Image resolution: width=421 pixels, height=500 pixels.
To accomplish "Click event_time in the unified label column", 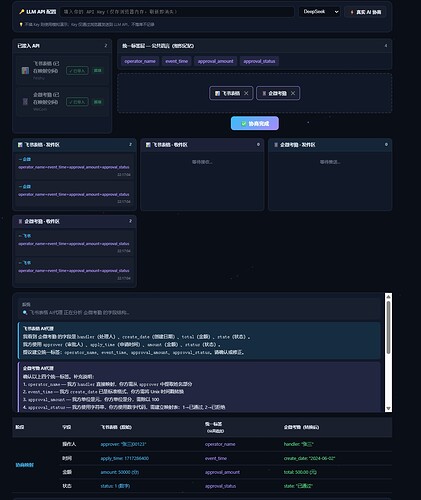I will point(216,458).
